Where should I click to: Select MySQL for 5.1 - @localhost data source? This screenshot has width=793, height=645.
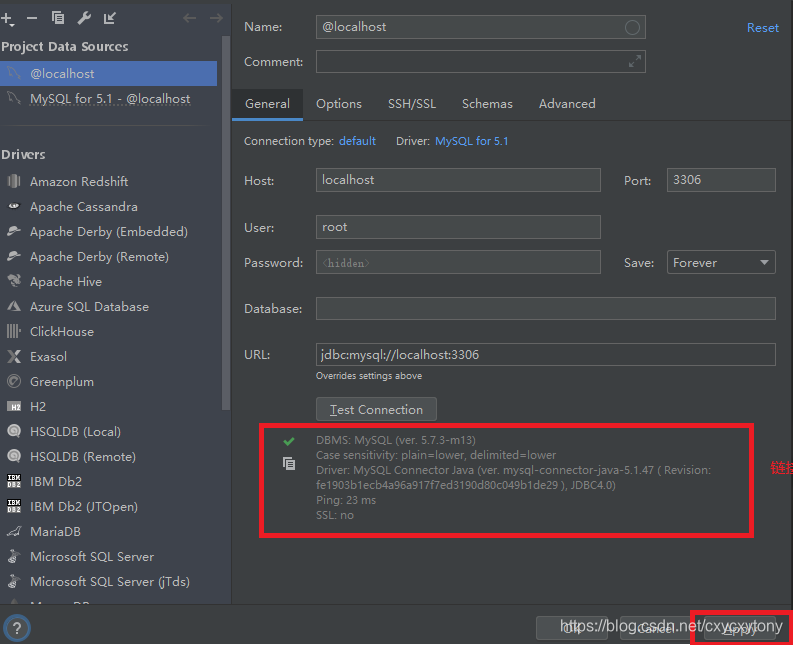coord(108,99)
